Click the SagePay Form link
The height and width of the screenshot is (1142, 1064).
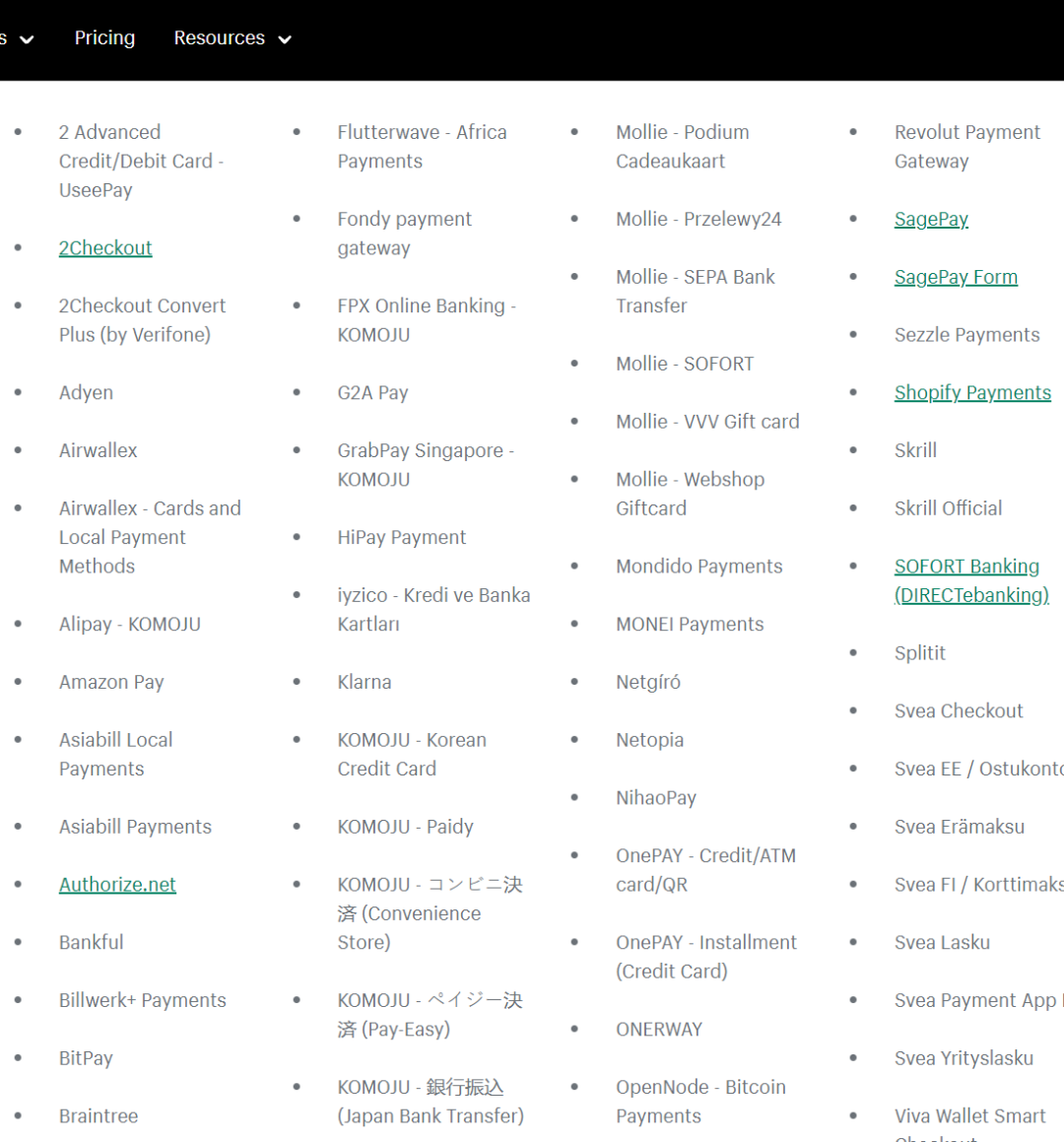956,277
